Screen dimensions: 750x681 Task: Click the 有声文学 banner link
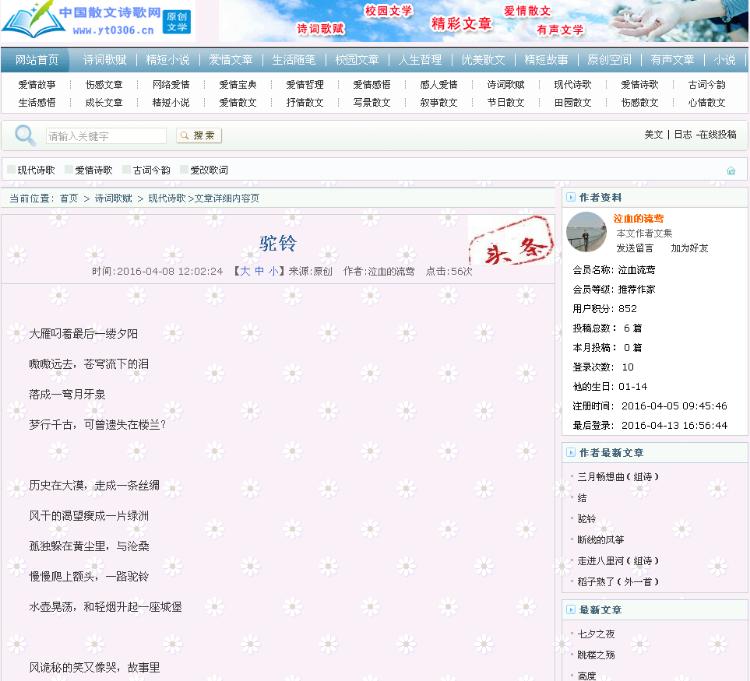560,30
